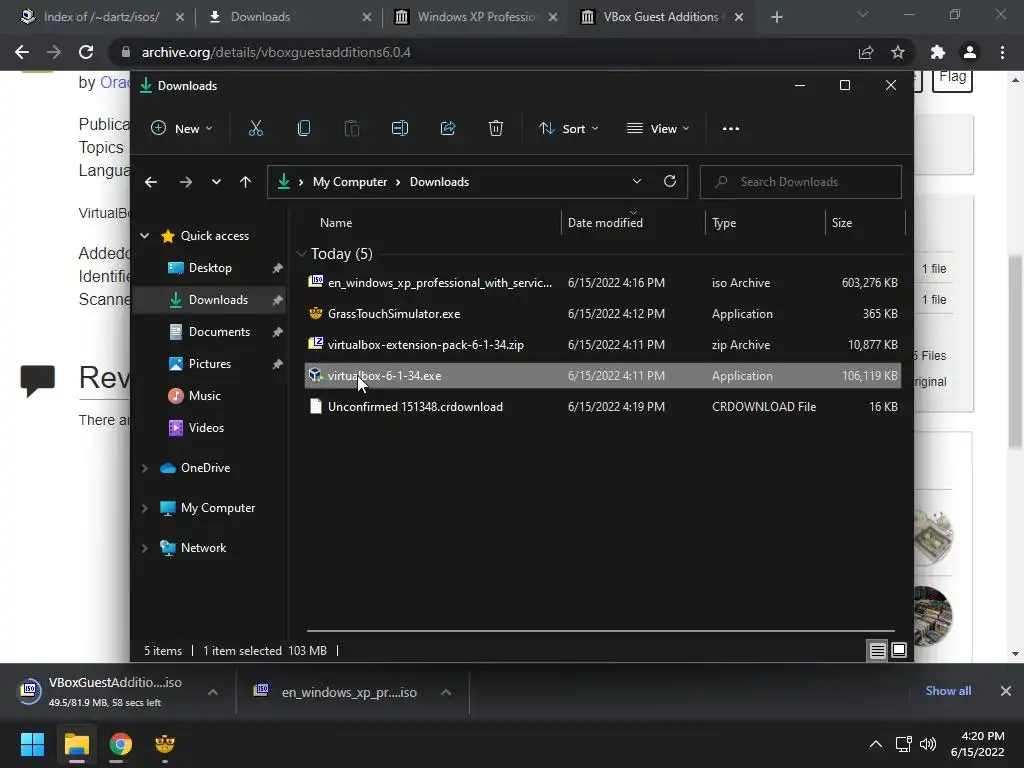Image resolution: width=1024 pixels, height=768 pixels.
Task: Select the VBox Guest Additions tab
Action: 661,17
